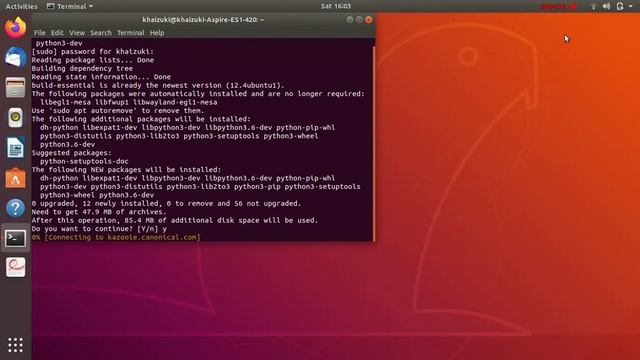
Task: Click Activities in the top bar
Action: (x=21, y=6)
